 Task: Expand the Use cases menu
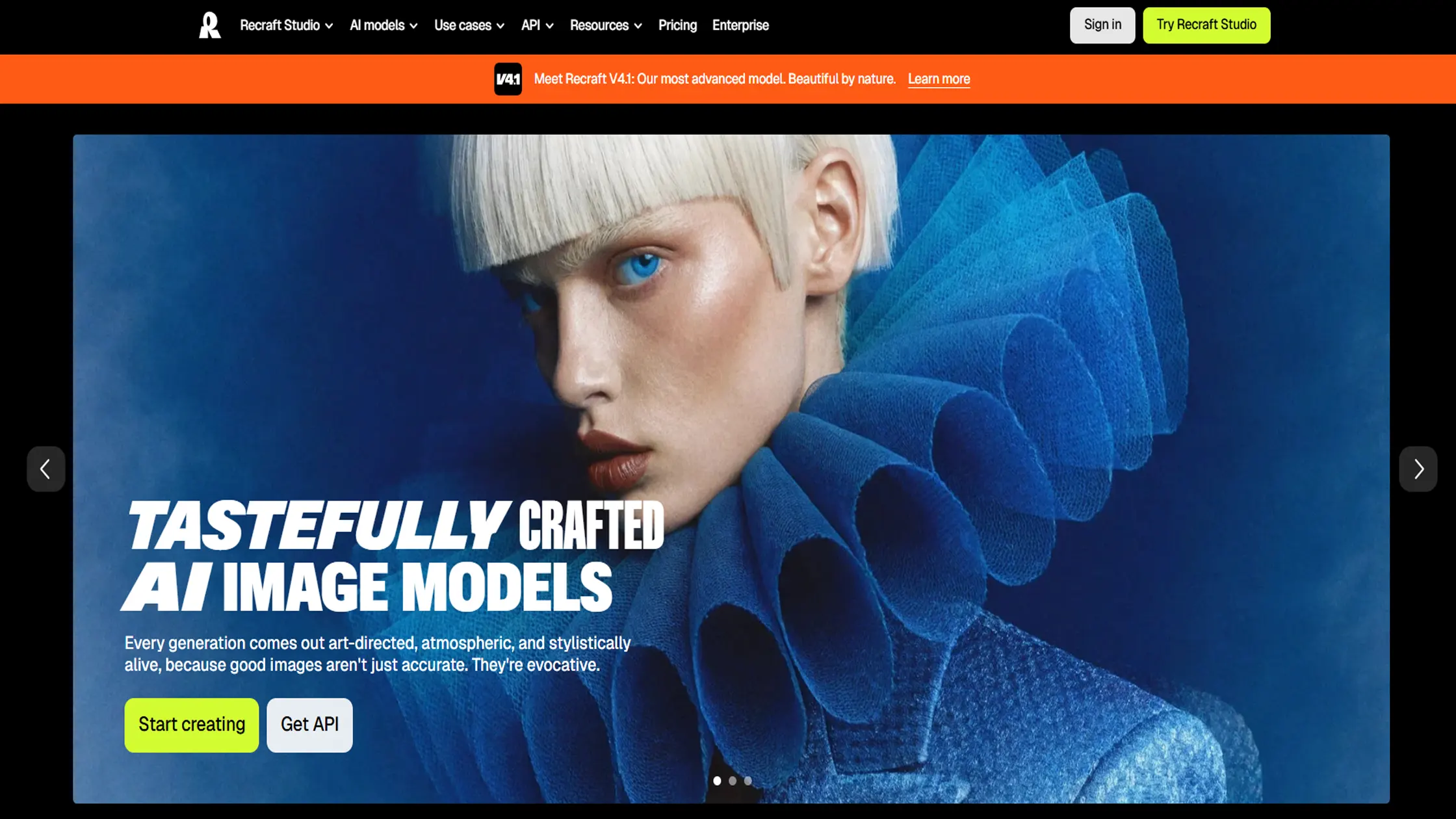469,25
